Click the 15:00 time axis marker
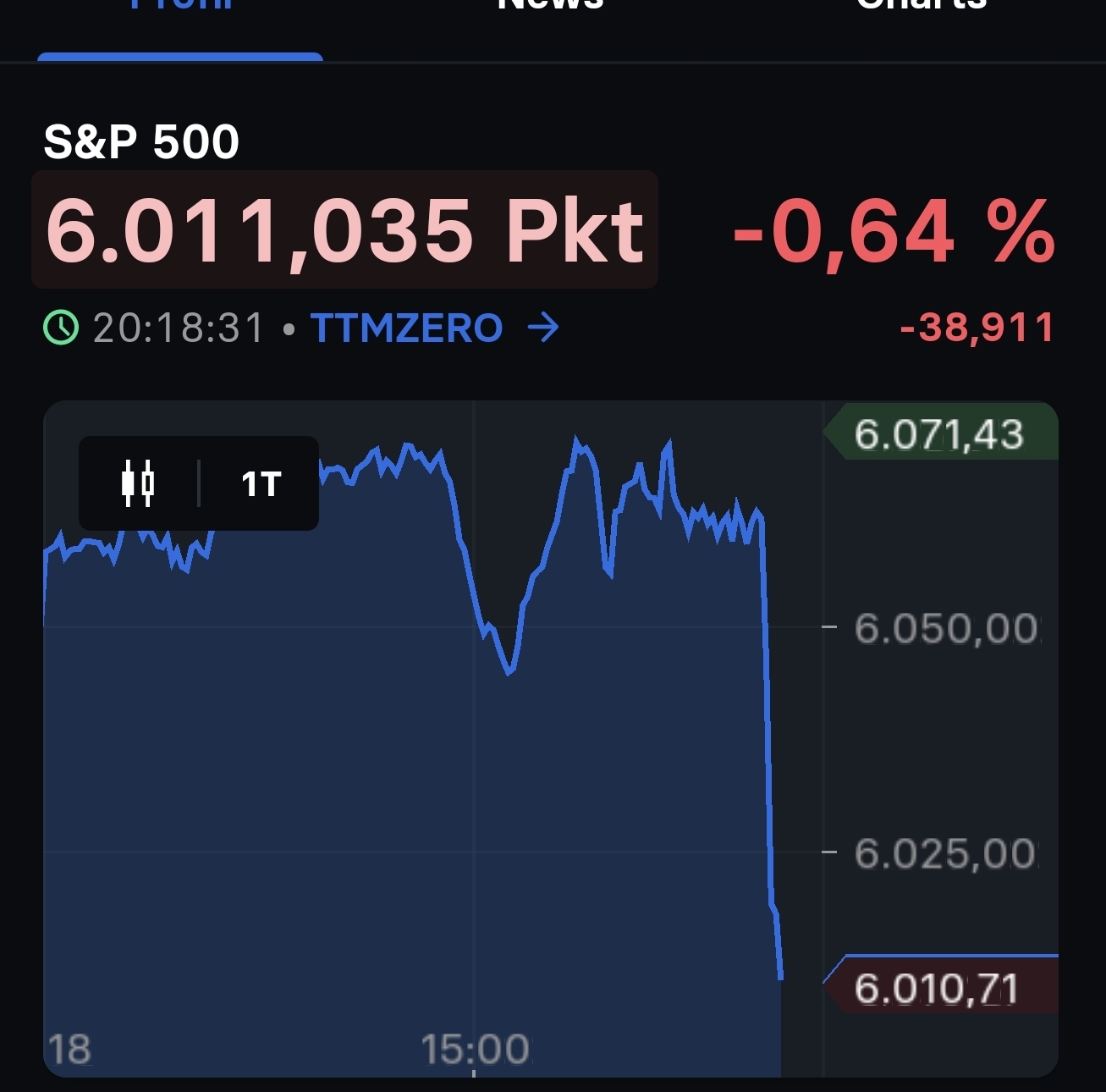 (x=475, y=1050)
